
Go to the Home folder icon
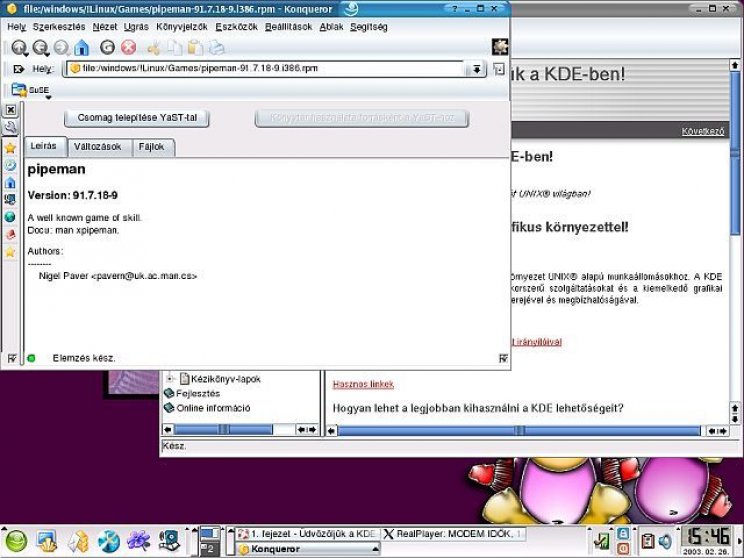pos(82,47)
